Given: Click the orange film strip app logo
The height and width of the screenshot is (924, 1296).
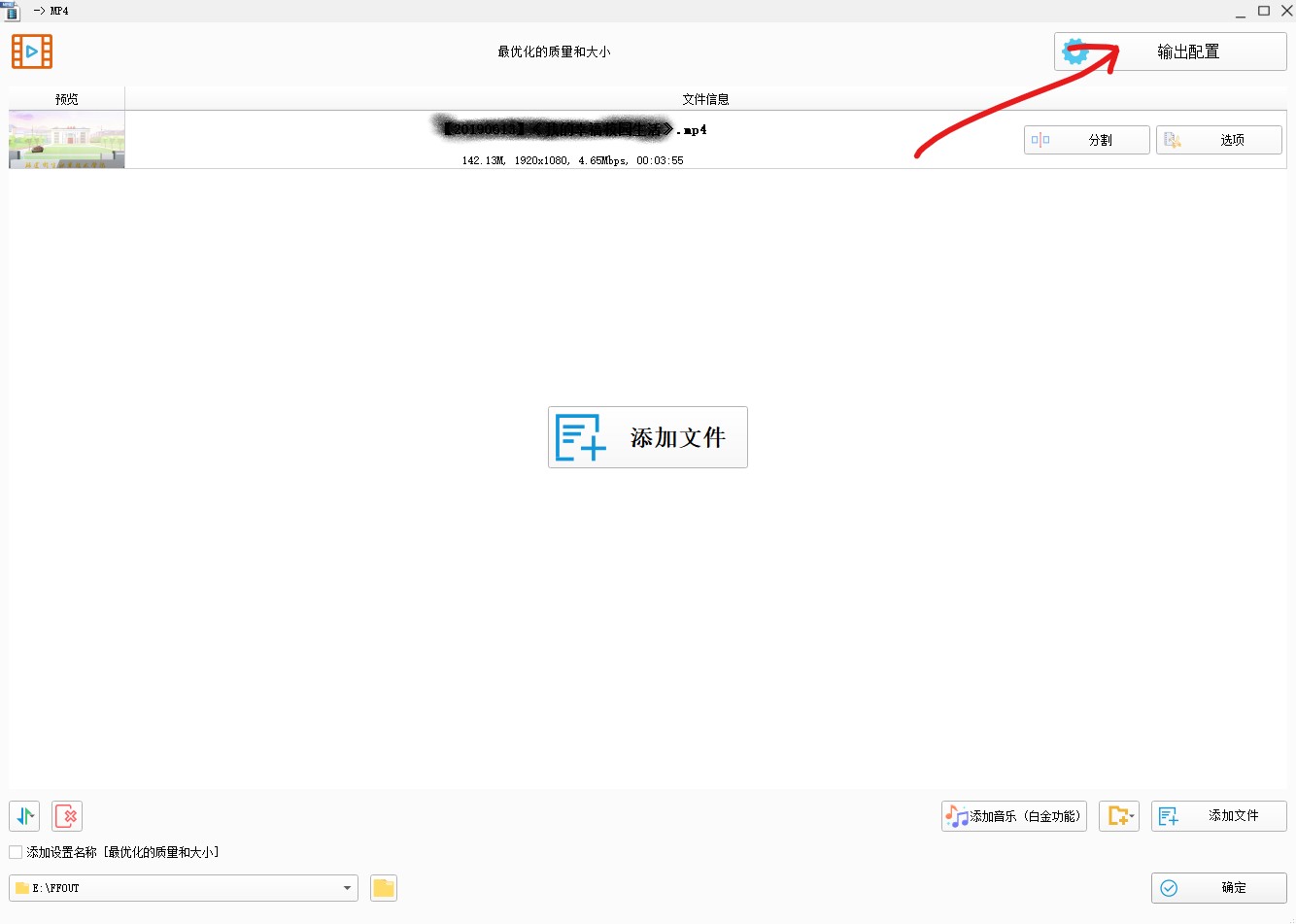Looking at the screenshot, I should click(x=32, y=51).
